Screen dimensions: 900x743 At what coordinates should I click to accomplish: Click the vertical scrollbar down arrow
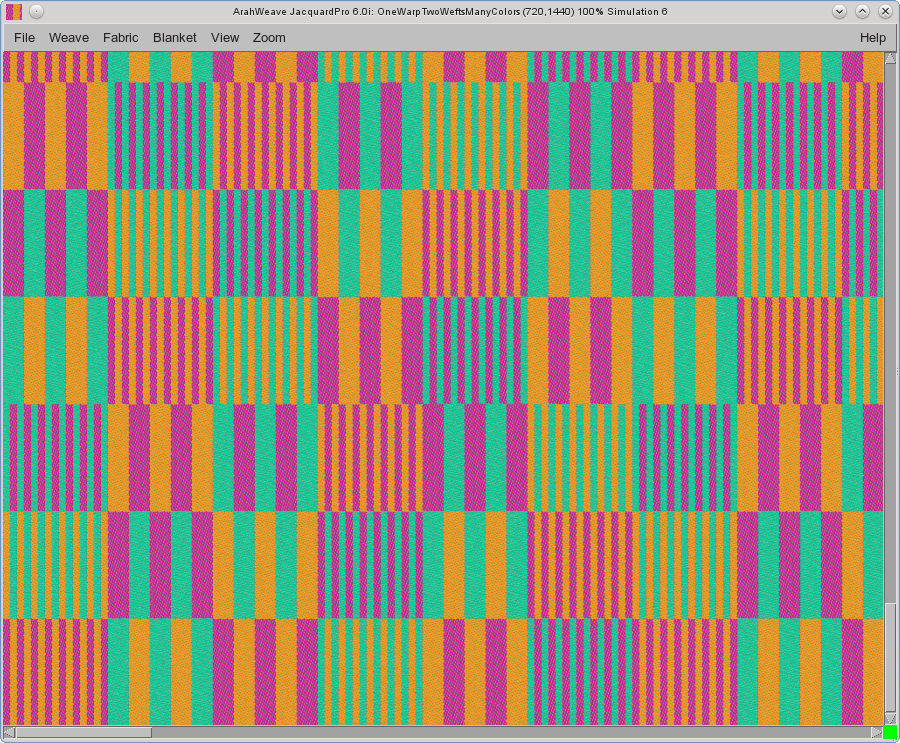coord(890,719)
